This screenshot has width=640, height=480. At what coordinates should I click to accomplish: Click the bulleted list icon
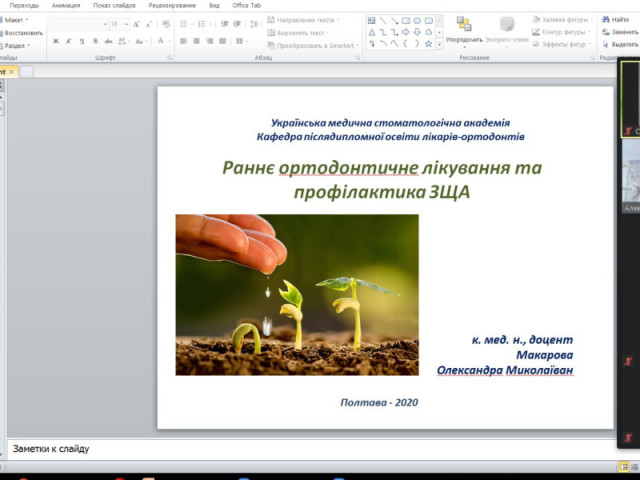coord(184,23)
